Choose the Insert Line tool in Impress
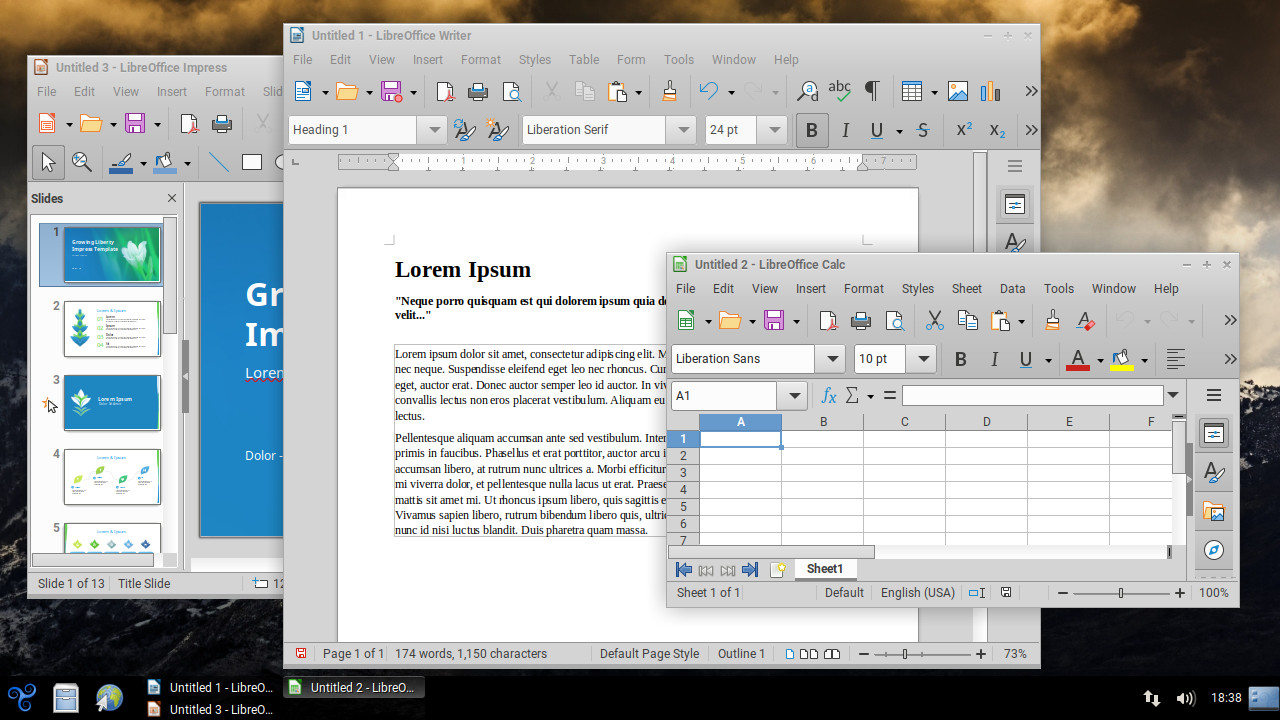 click(x=218, y=163)
